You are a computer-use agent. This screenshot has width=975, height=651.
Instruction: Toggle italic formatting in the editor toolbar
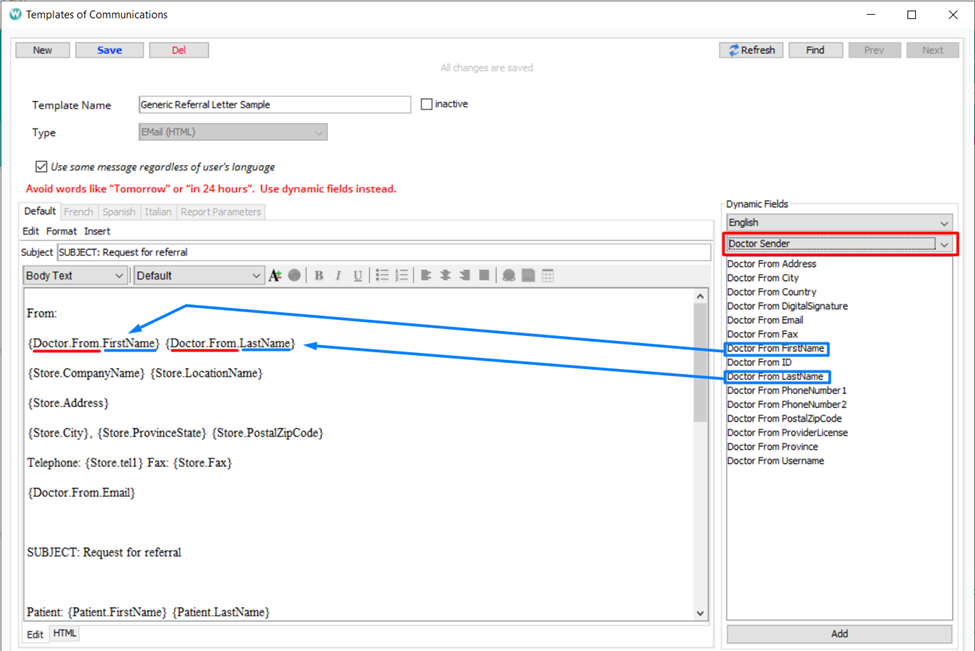coord(338,275)
